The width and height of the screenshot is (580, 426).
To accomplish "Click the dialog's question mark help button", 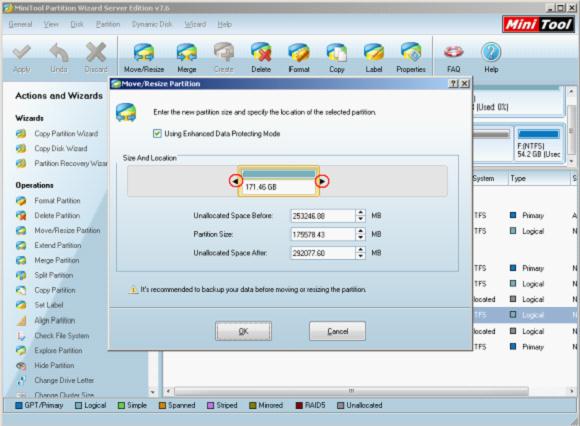I will point(453,84).
